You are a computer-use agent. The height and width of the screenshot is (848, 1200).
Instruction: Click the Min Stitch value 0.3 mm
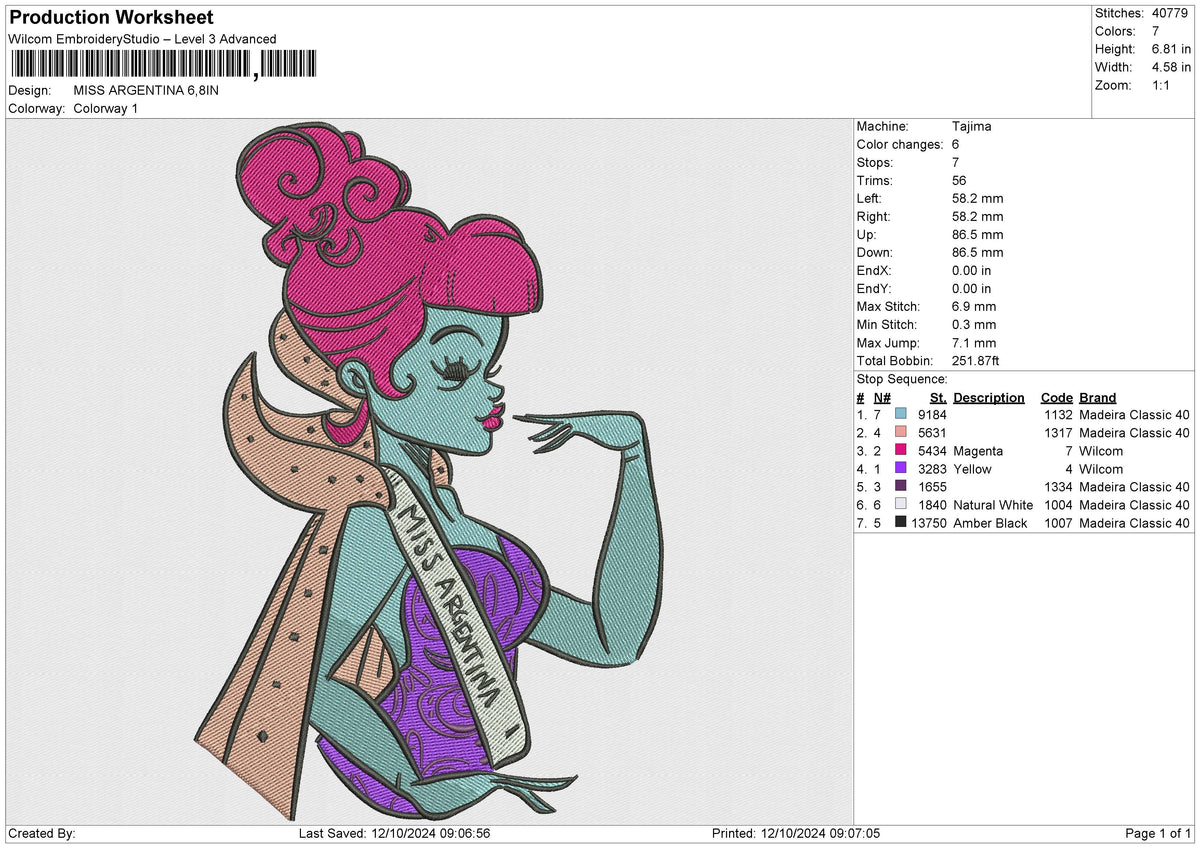pos(975,325)
